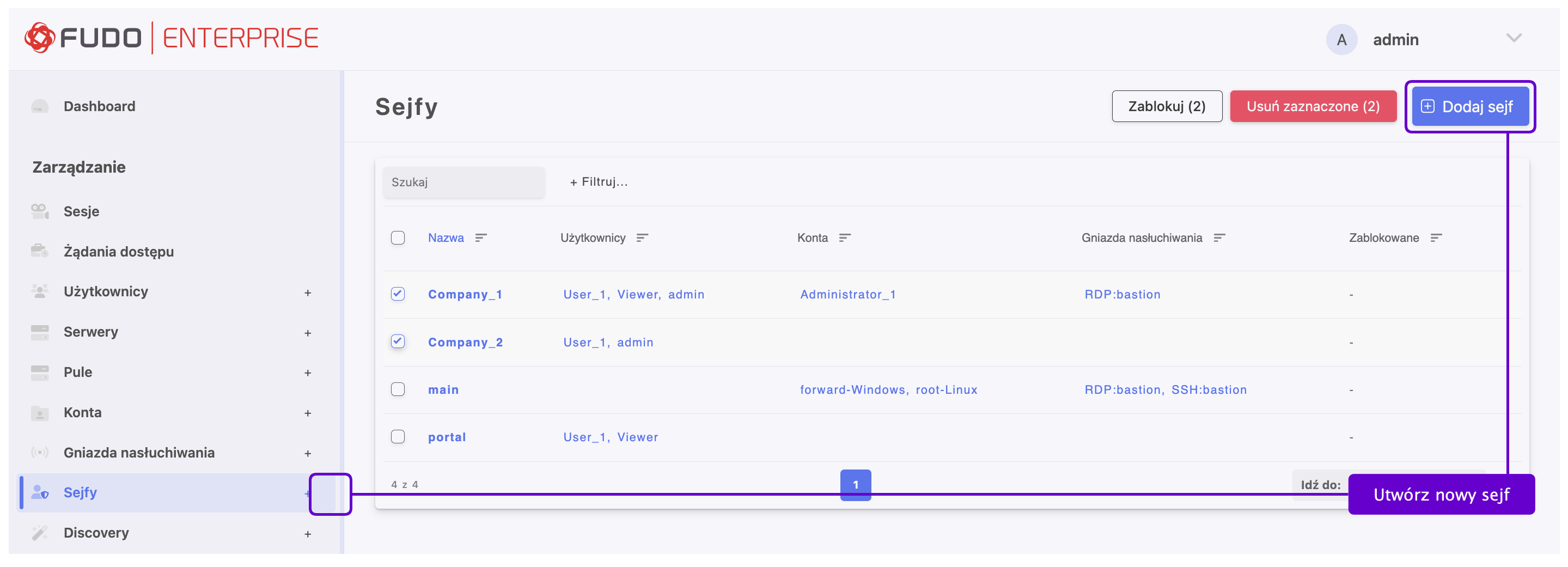
Task: Click the Sesje camera icon in sidebar
Action: coord(40,211)
